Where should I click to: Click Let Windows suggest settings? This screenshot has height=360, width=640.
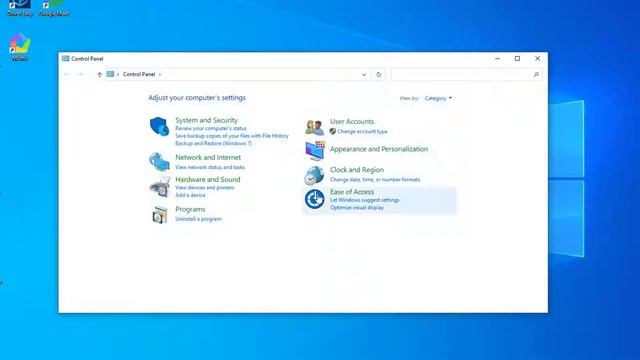[x=364, y=200]
